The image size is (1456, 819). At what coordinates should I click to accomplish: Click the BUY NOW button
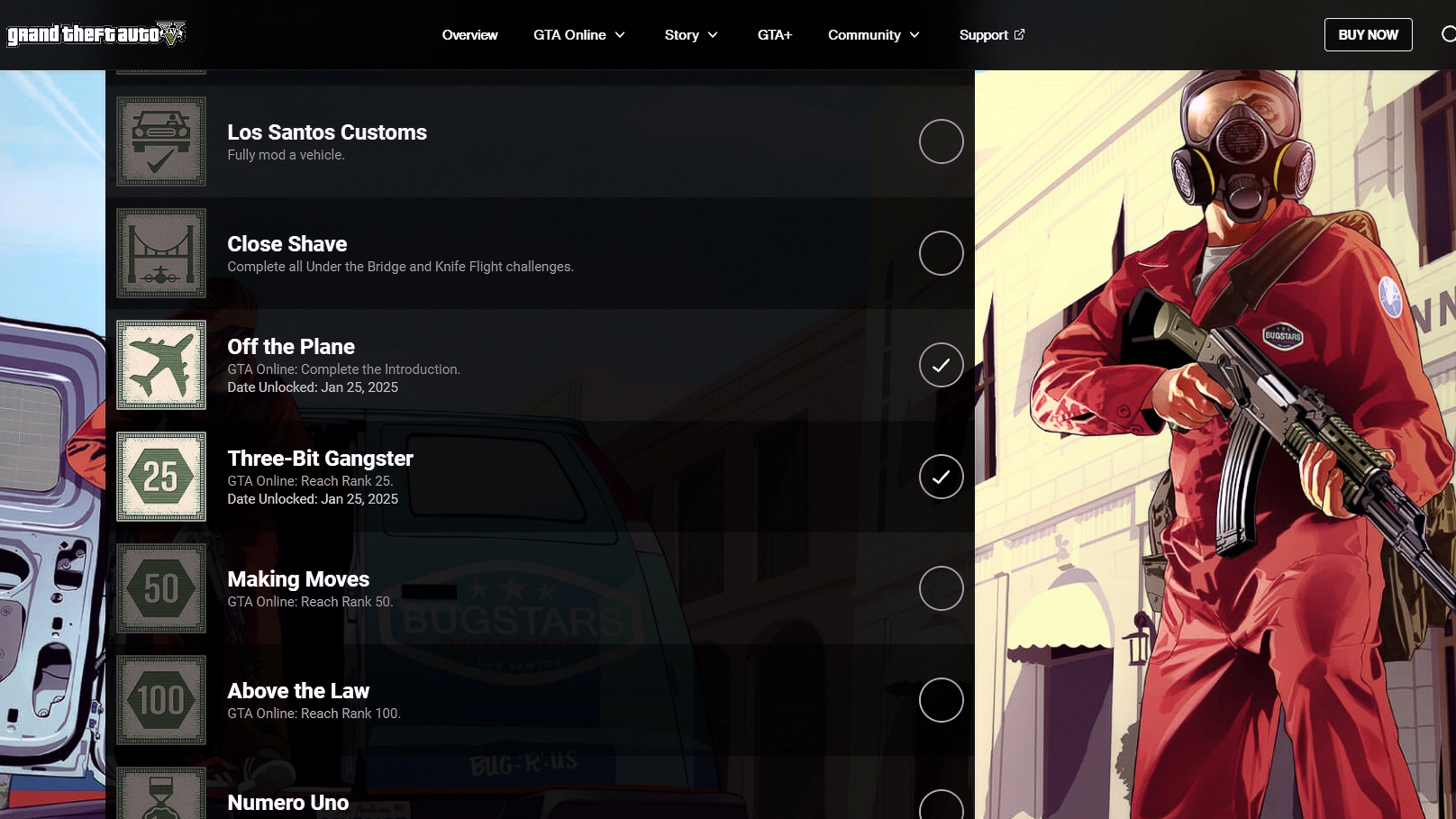click(x=1368, y=35)
